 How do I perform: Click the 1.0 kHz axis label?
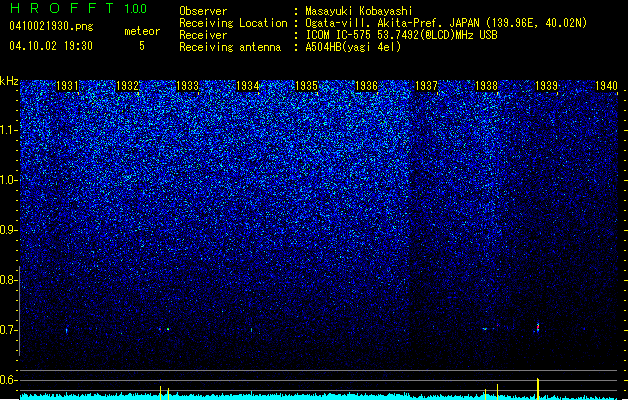(8, 180)
